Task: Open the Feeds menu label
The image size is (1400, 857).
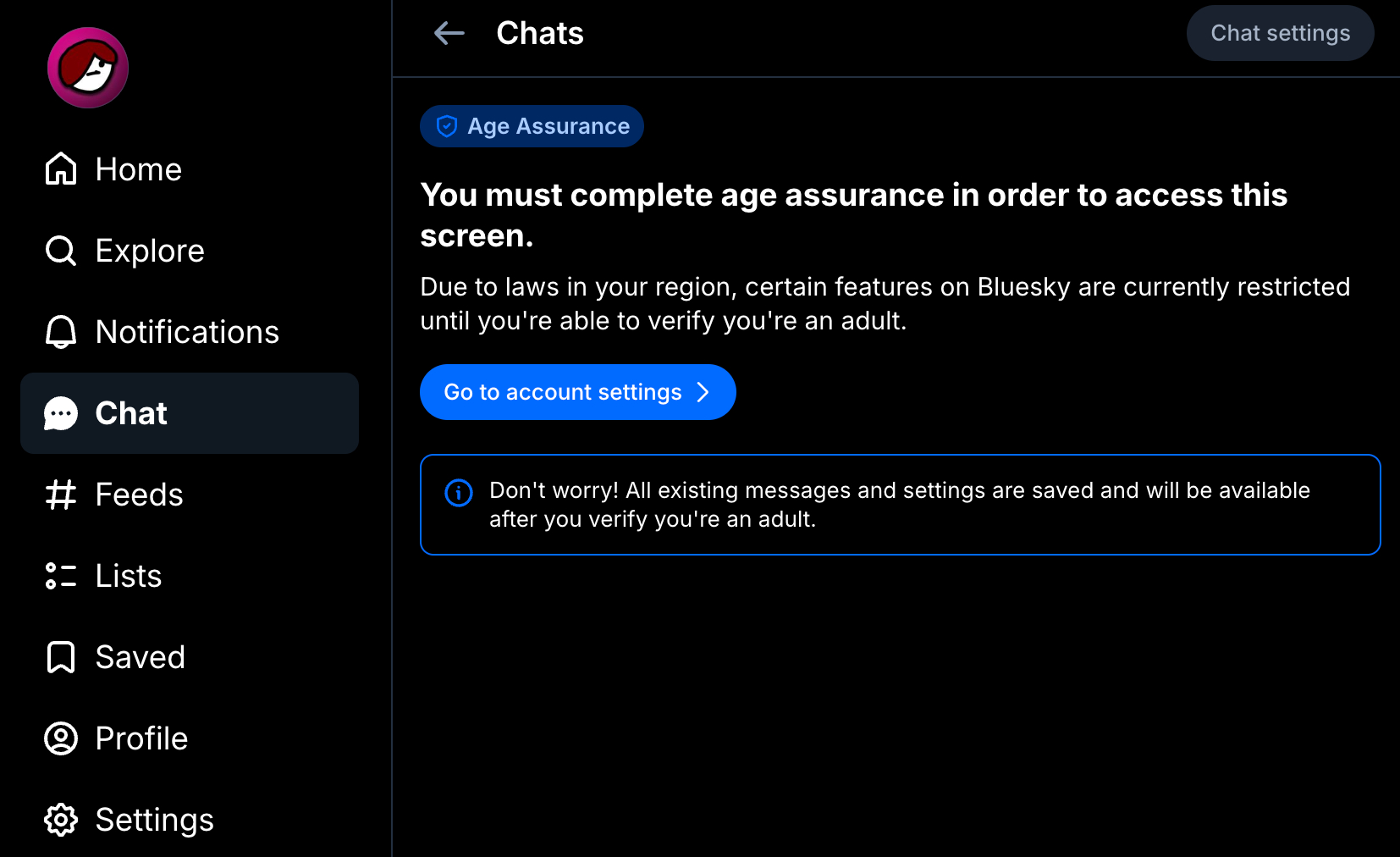Action: point(139,495)
